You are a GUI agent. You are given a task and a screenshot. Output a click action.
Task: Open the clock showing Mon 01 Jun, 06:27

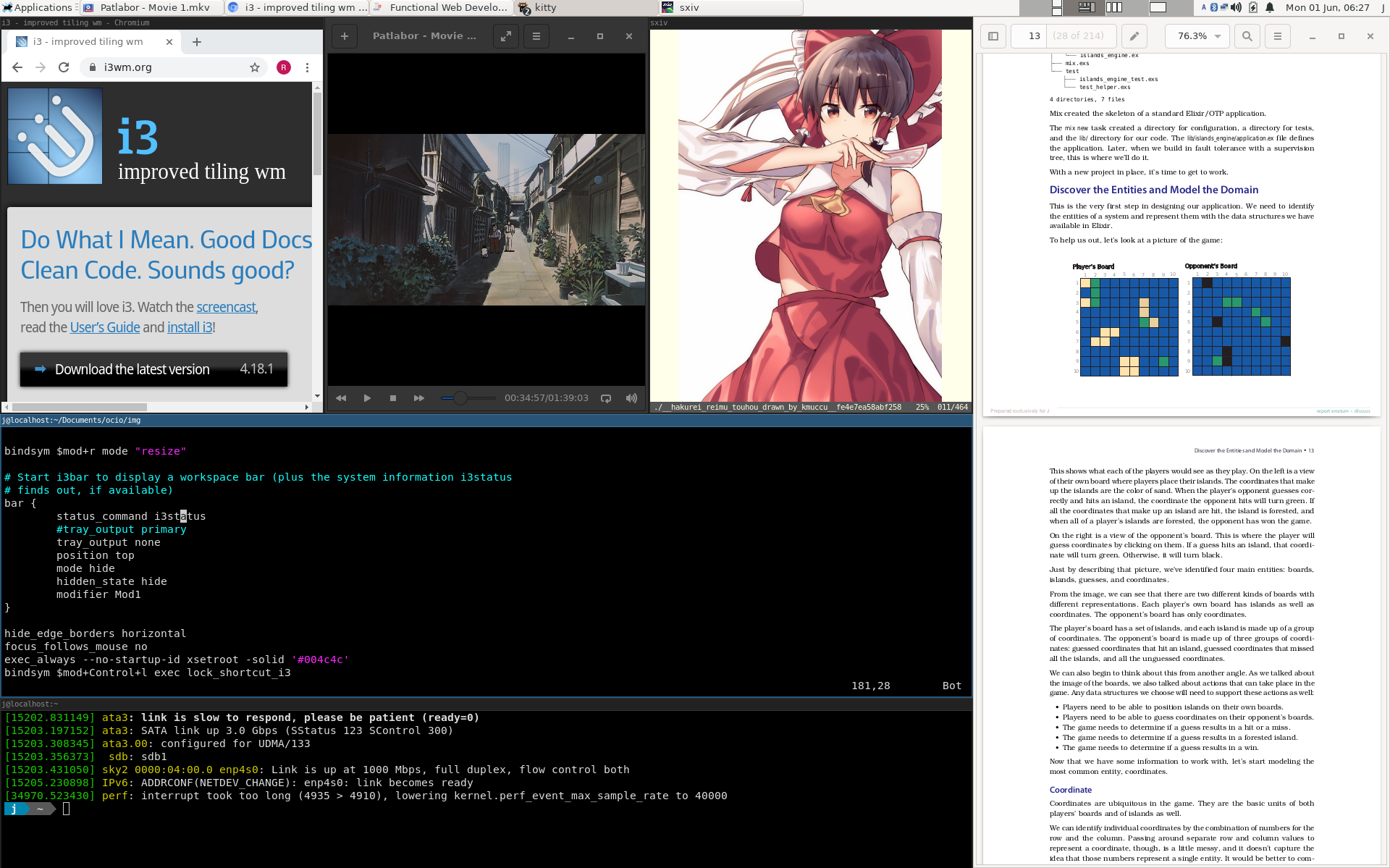pos(1327,7)
